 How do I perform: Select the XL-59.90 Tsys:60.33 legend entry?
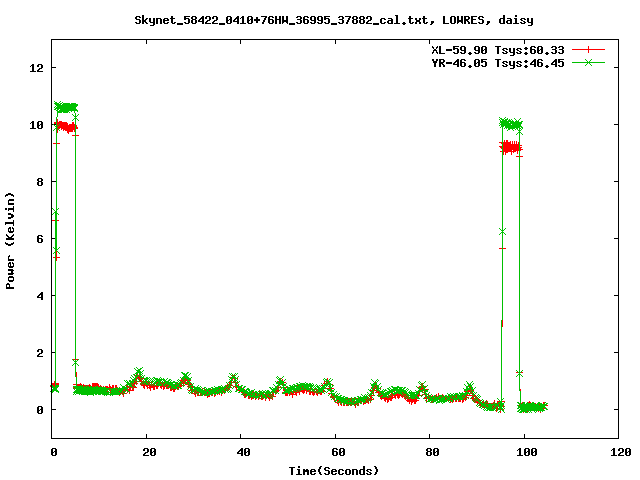pos(498,50)
